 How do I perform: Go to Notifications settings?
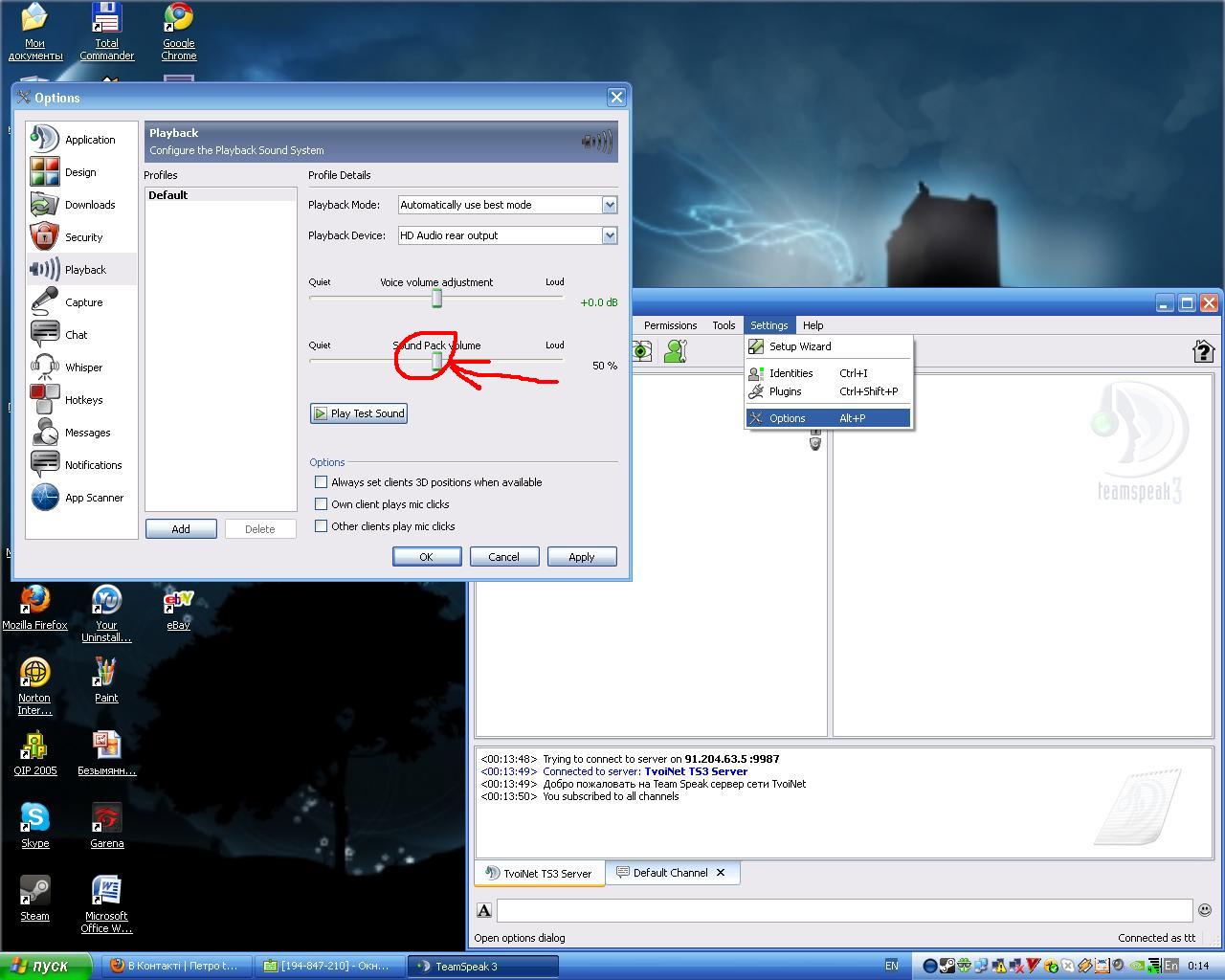[81, 465]
